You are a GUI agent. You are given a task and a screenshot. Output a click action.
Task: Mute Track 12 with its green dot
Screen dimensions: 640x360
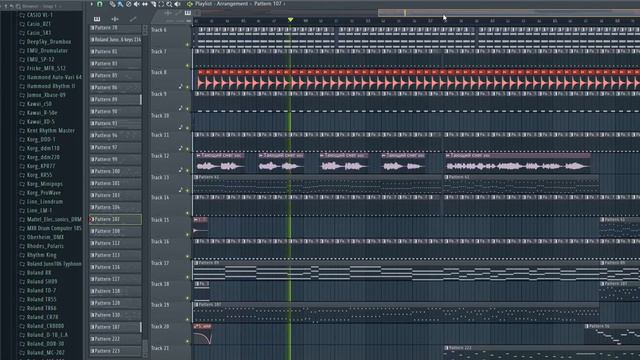pyautogui.click(x=188, y=170)
